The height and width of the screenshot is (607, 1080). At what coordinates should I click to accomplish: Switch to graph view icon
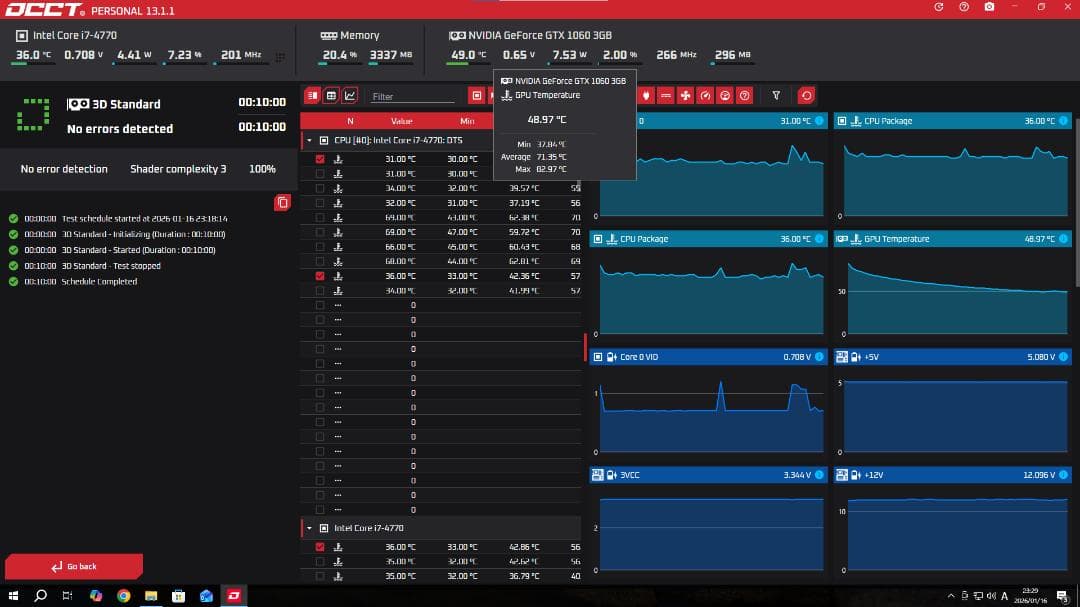[349, 96]
